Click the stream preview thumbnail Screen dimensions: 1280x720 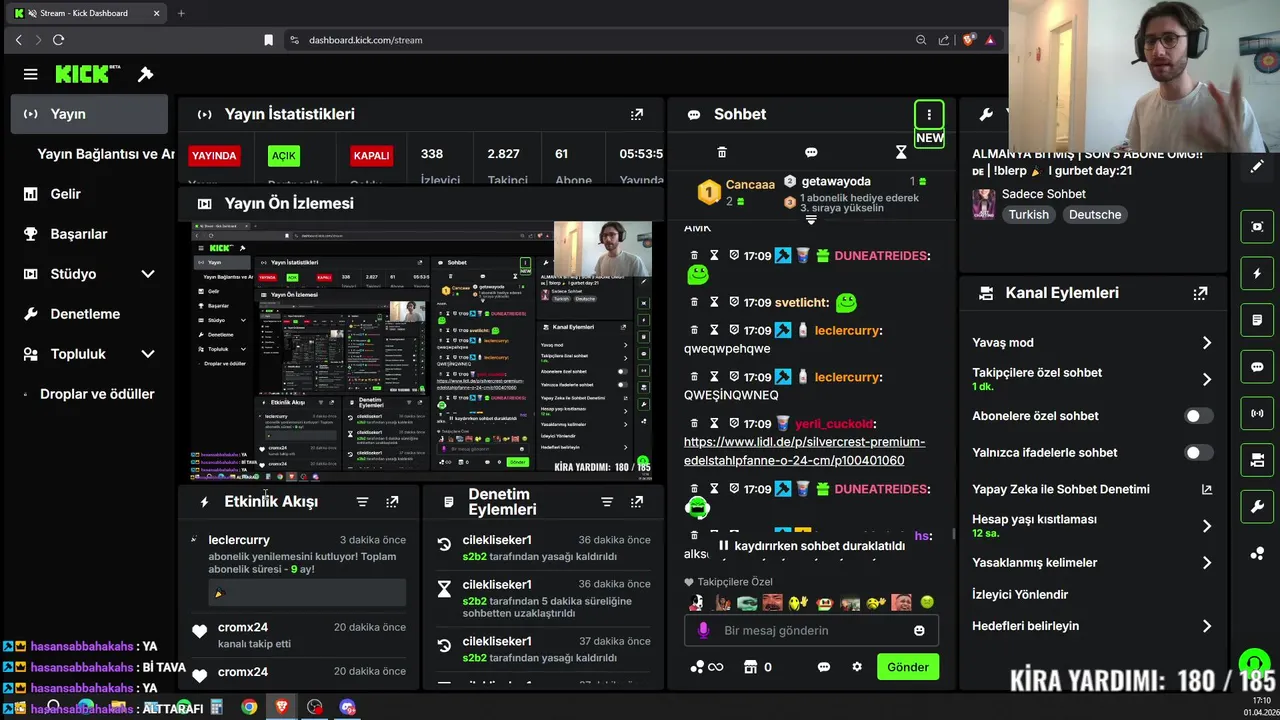tap(421, 351)
